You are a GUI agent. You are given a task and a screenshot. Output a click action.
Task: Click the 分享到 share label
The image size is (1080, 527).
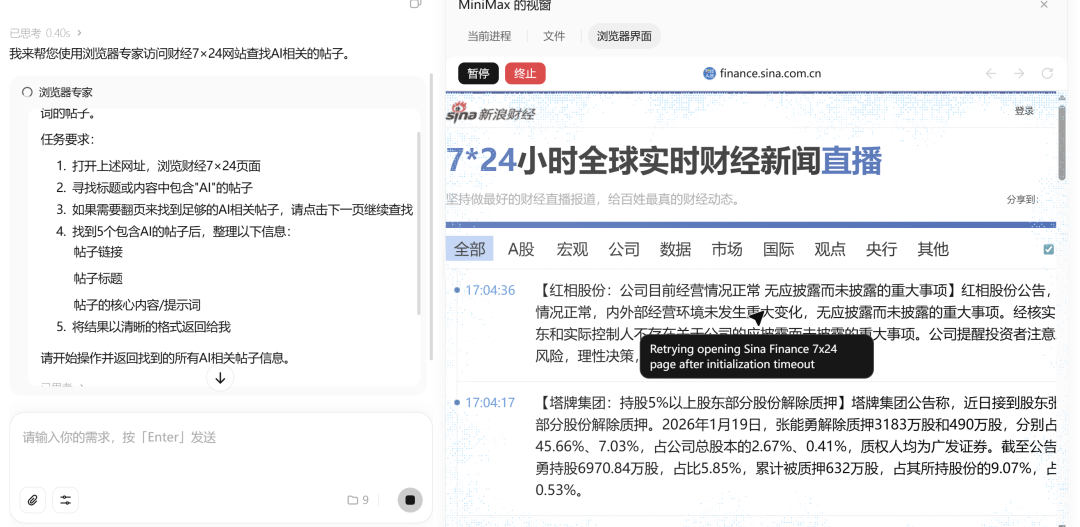pyautogui.click(x=1022, y=200)
